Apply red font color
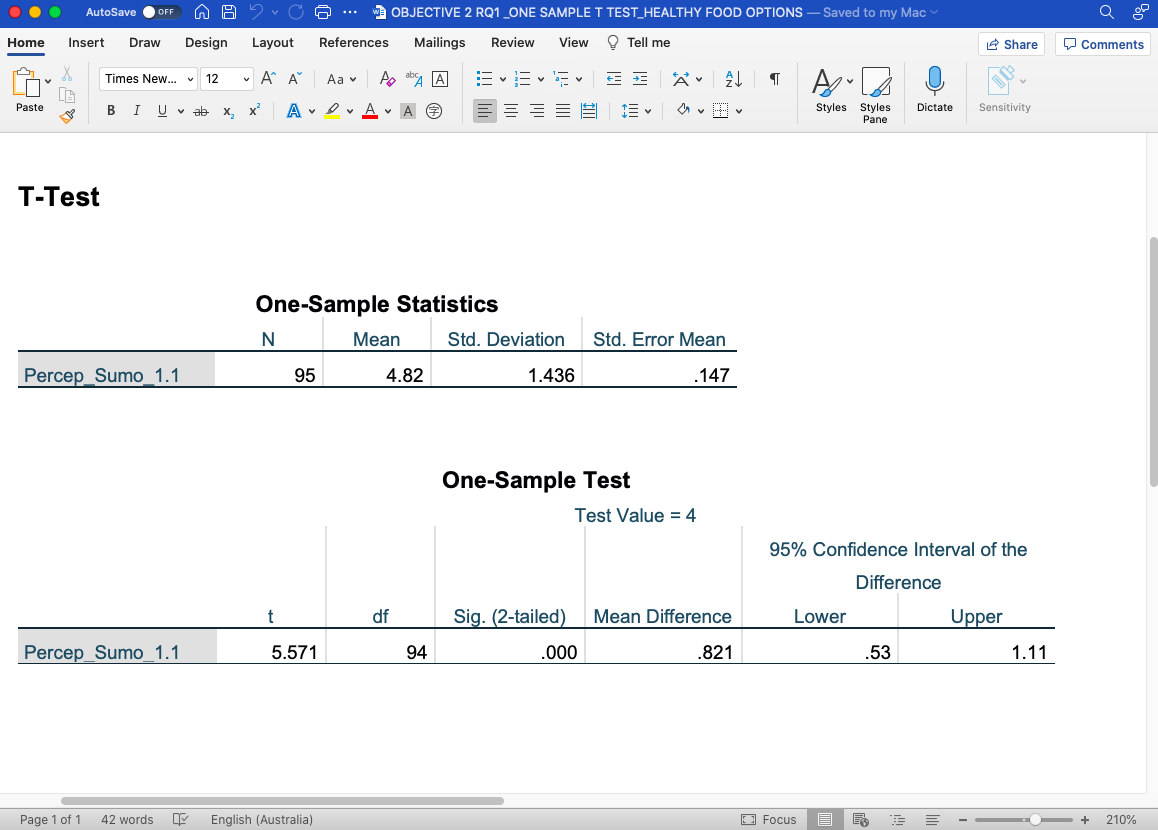The height and width of the screenshot is (830, 1158). [x=370, y=111]
